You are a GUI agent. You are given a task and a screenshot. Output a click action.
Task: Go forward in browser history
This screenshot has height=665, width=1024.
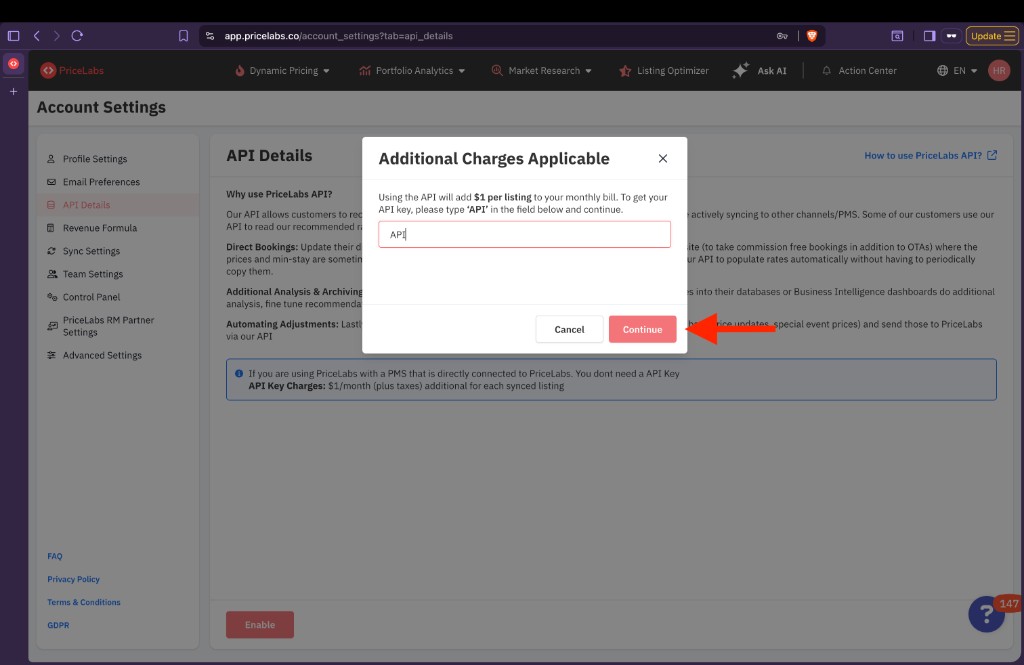(x=57, y=36)
